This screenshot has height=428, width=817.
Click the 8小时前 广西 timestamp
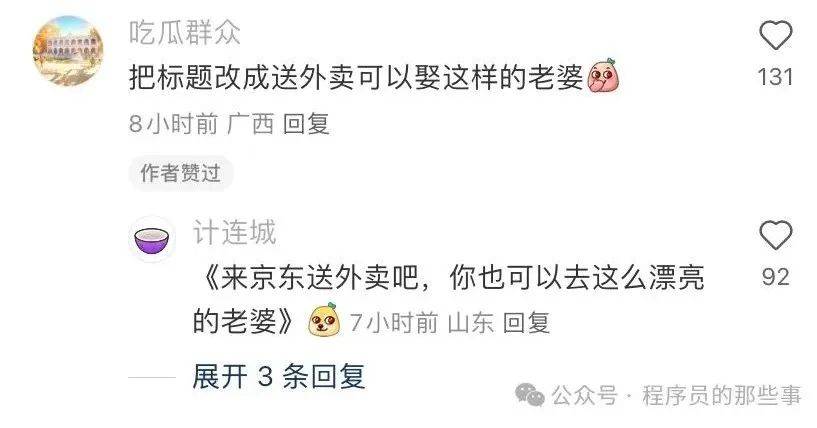202,124
